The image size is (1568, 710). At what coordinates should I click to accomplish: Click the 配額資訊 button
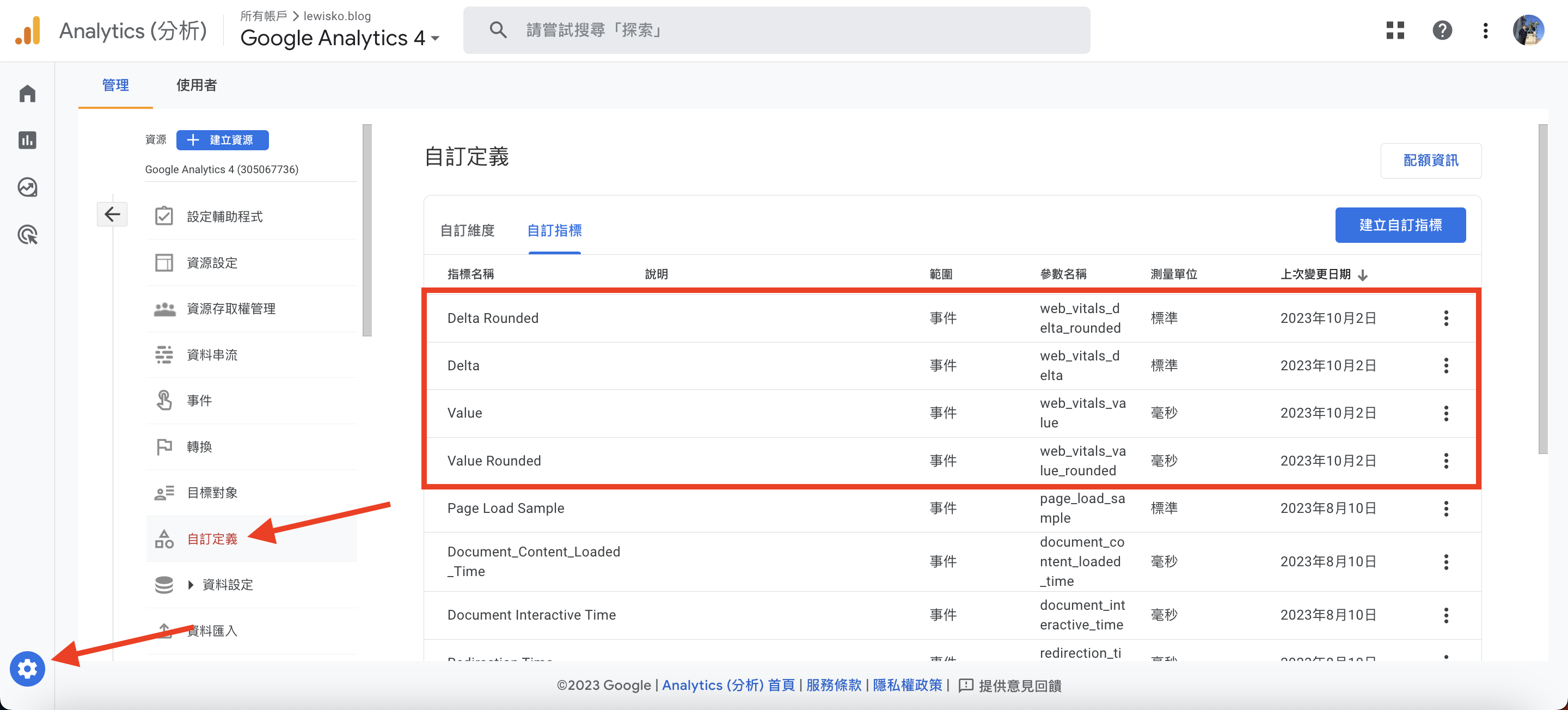1431,159
